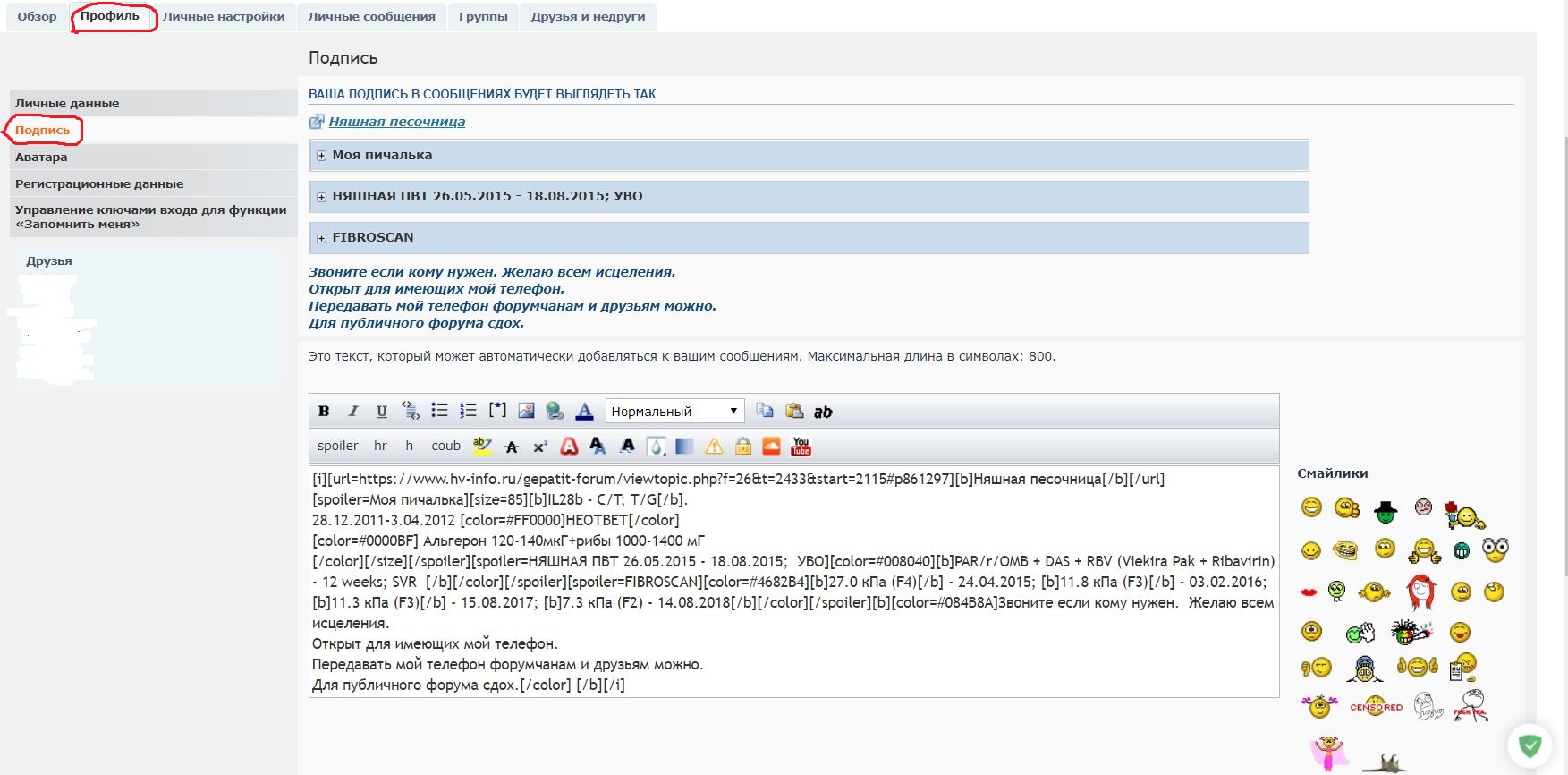Insert a YouTube video tag
The image size is (1568, 775).
point(801,446)
